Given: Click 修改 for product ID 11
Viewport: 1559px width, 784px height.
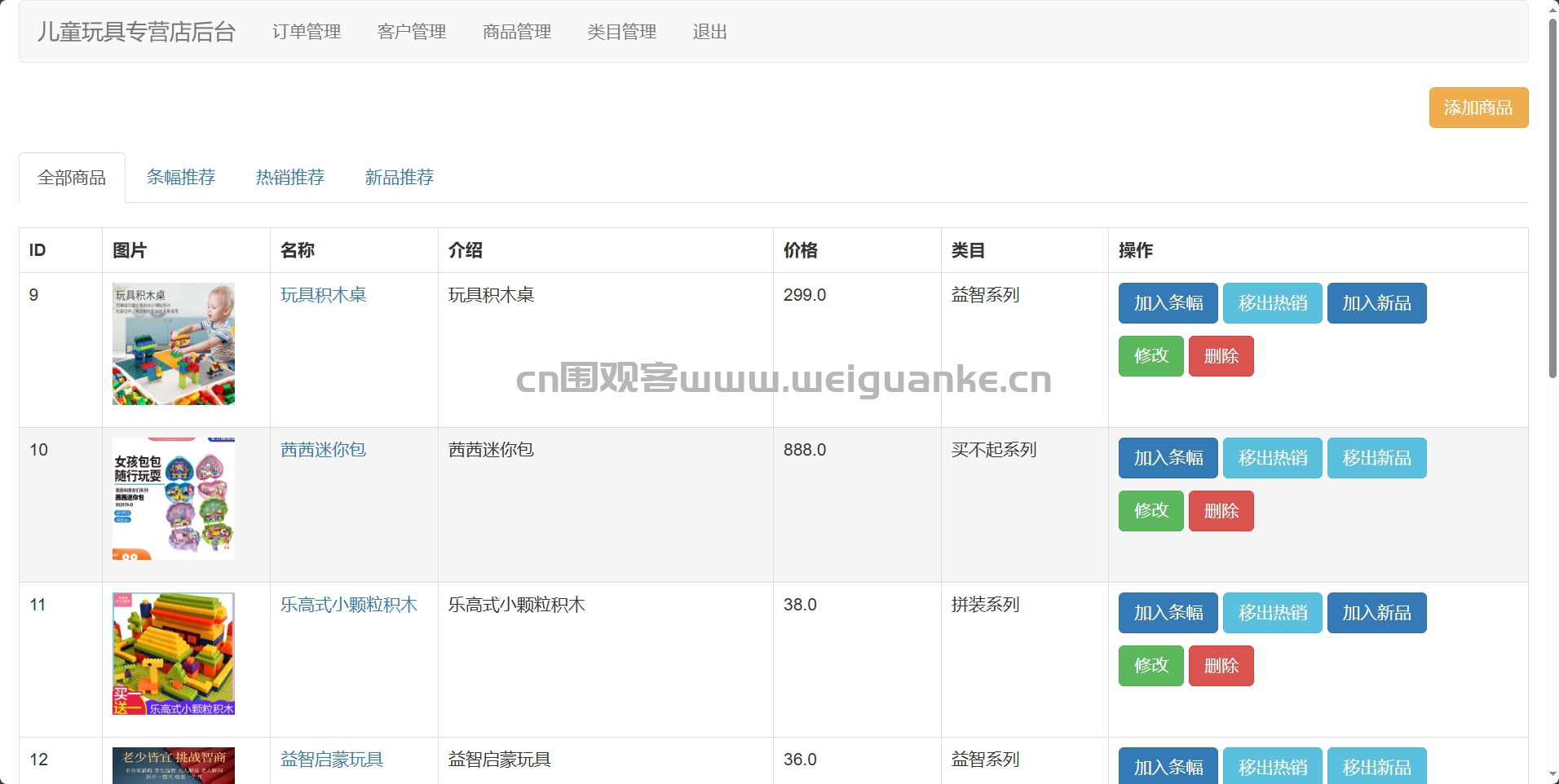Looking at the screenshot, I should [1150, 666].
